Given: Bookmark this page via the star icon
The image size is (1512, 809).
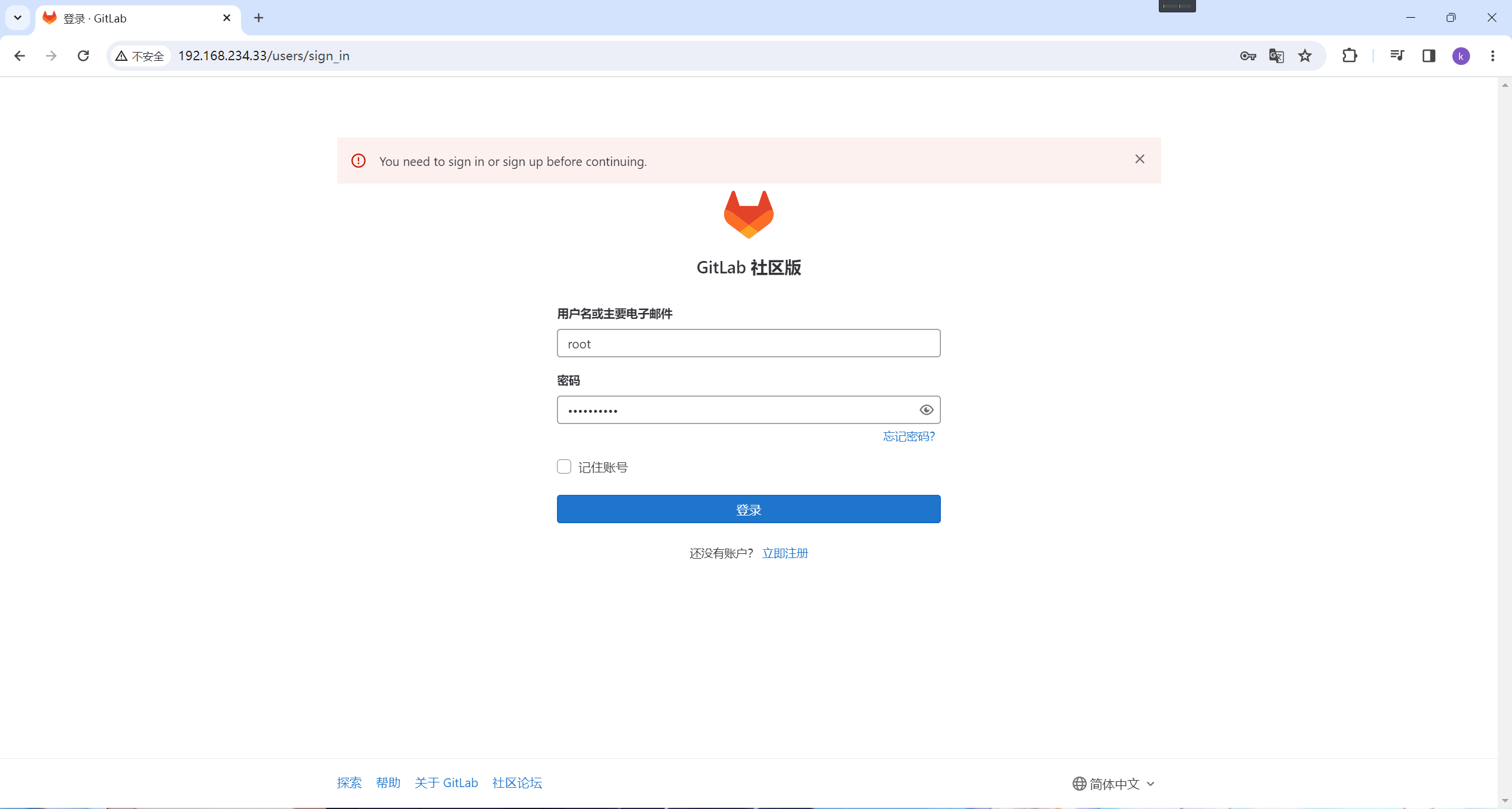Looking at the screenshot, I should coord(1305,56).
